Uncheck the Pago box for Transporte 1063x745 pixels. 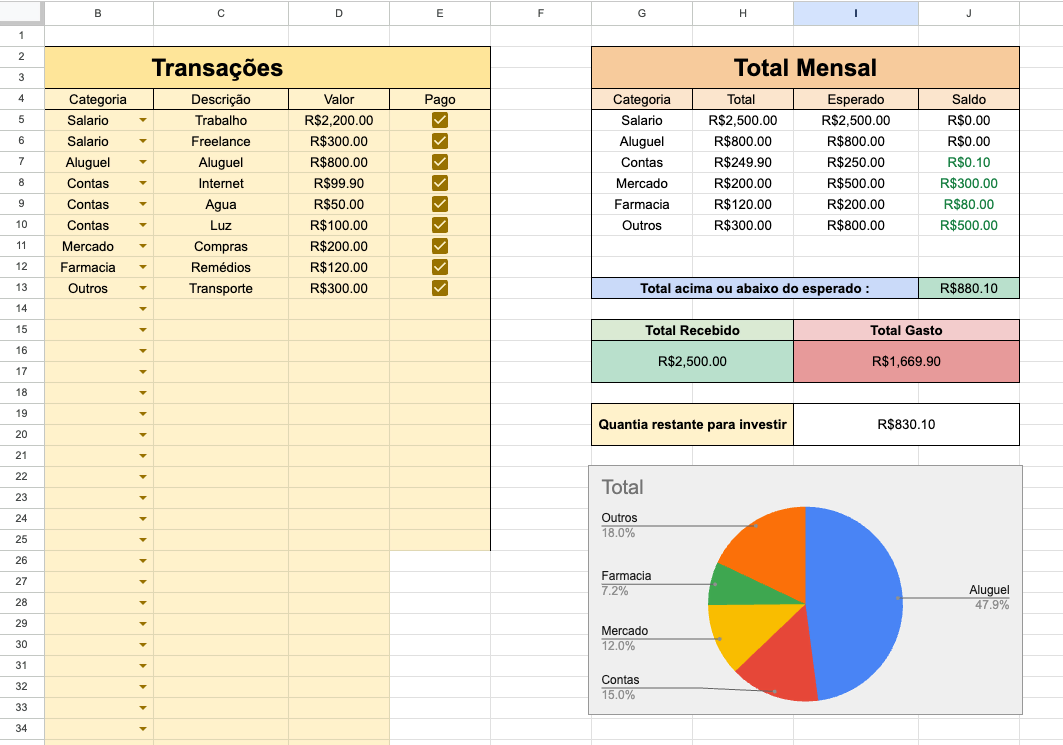439,288
